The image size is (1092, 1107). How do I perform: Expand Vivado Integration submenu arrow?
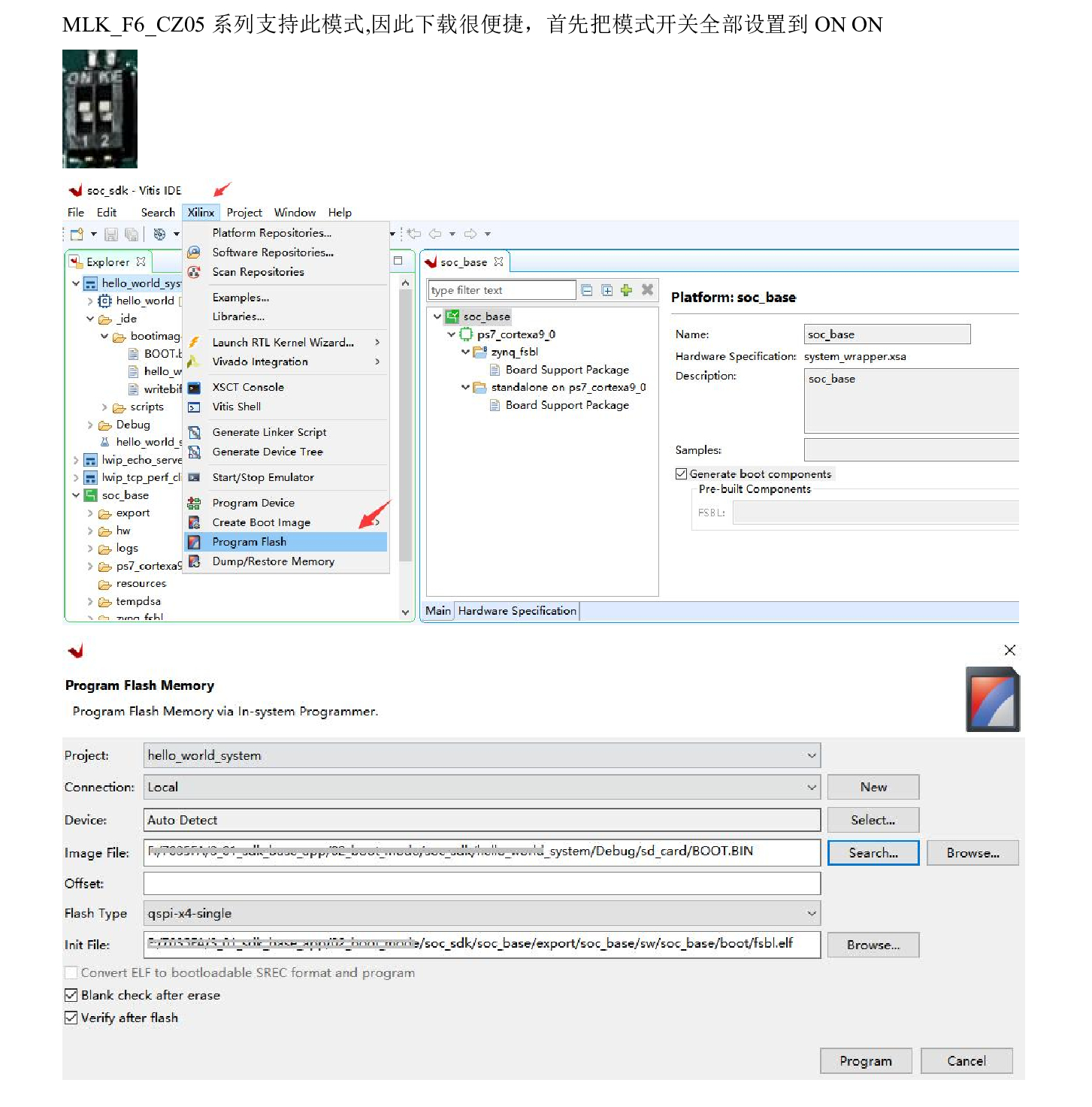(377, 361)
